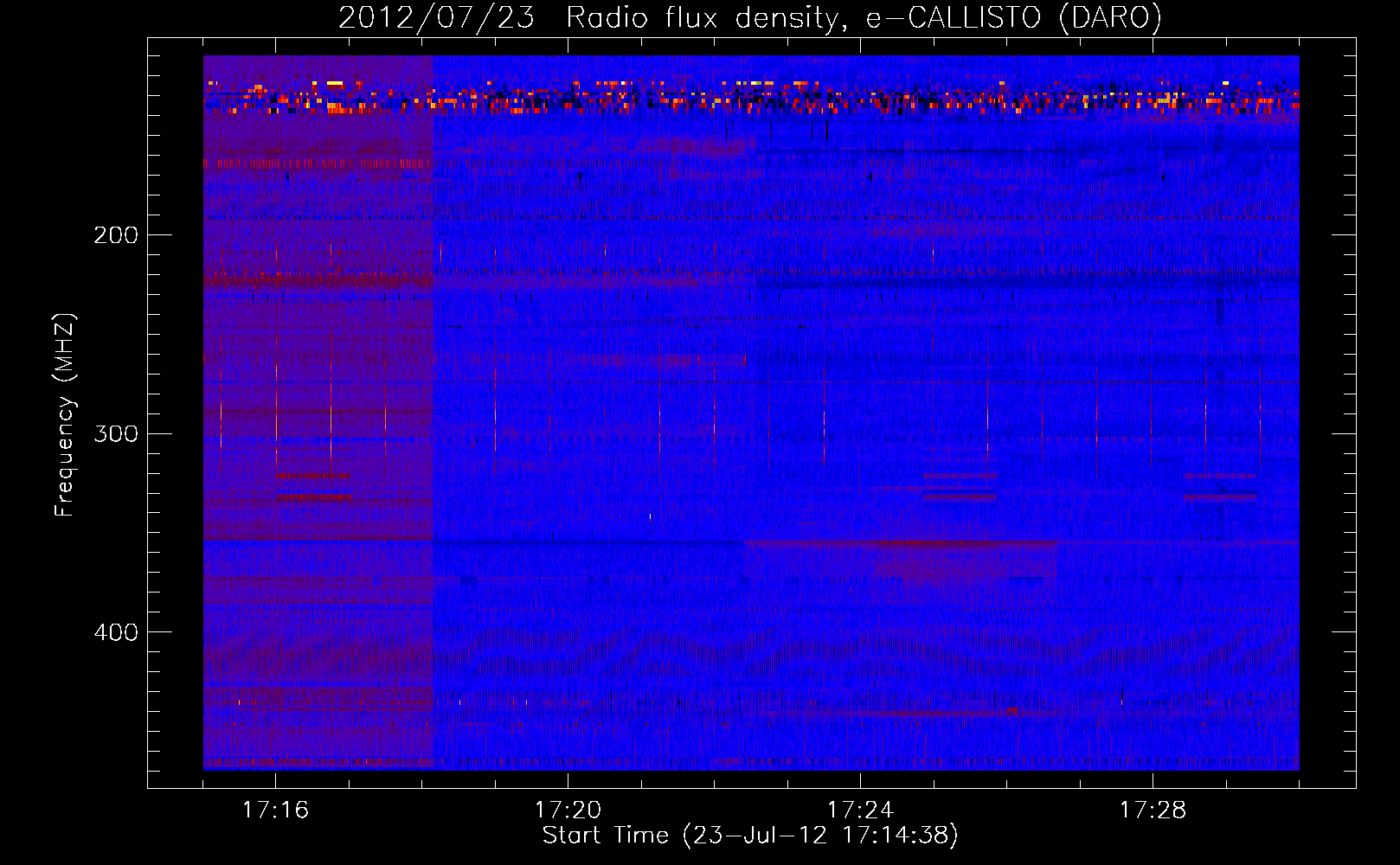The width and height of the screenshot is (1400, 865).
Task: Click the 300 frequency tick label
Action: [116, 433]
